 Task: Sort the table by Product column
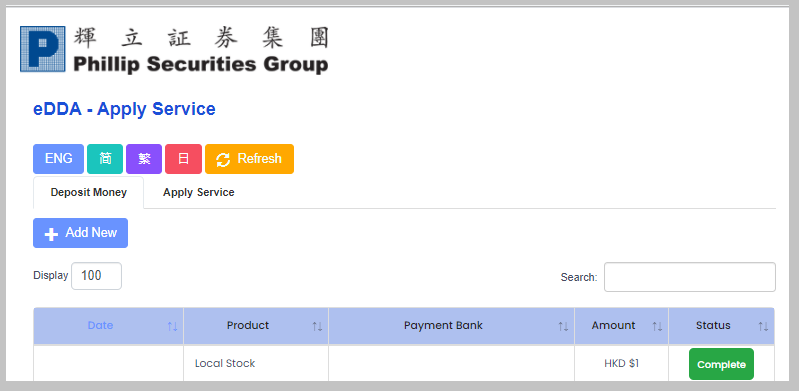pyautogui.click(x=256, y=326)
